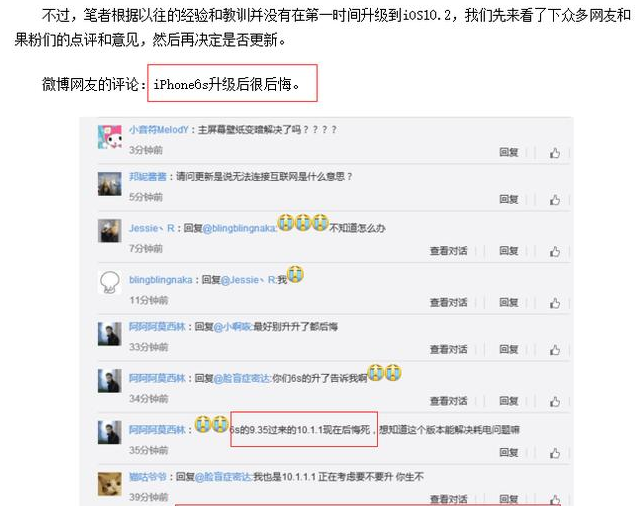
Task: Click 查看对话 on the 33分钟前 comment
Action: coord(448,349)
